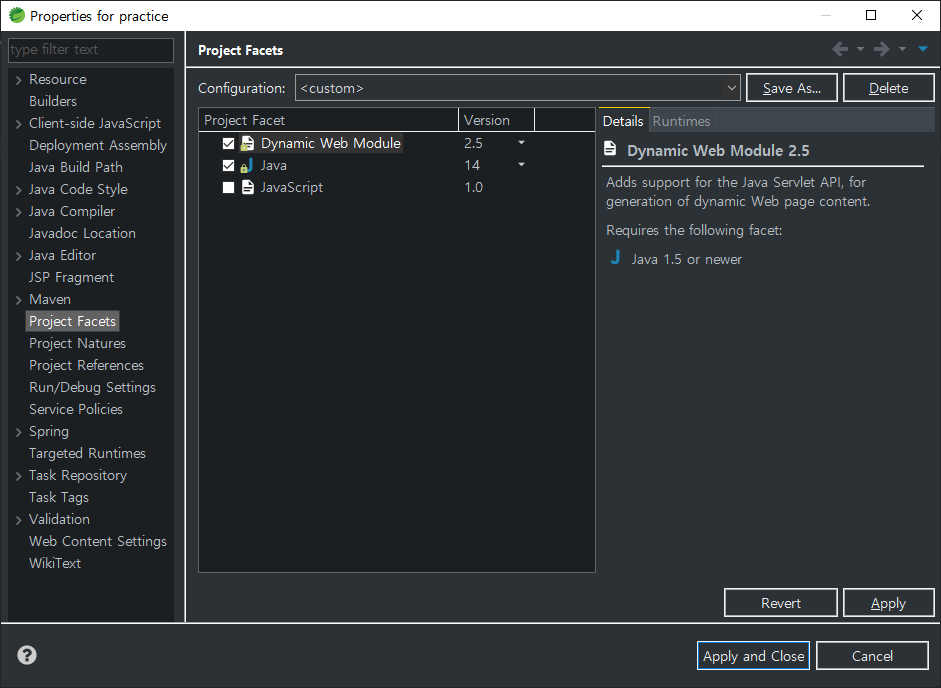Select Javadoc Location
The height and width of the screenshot is (688, 941).
click(82, 233)
